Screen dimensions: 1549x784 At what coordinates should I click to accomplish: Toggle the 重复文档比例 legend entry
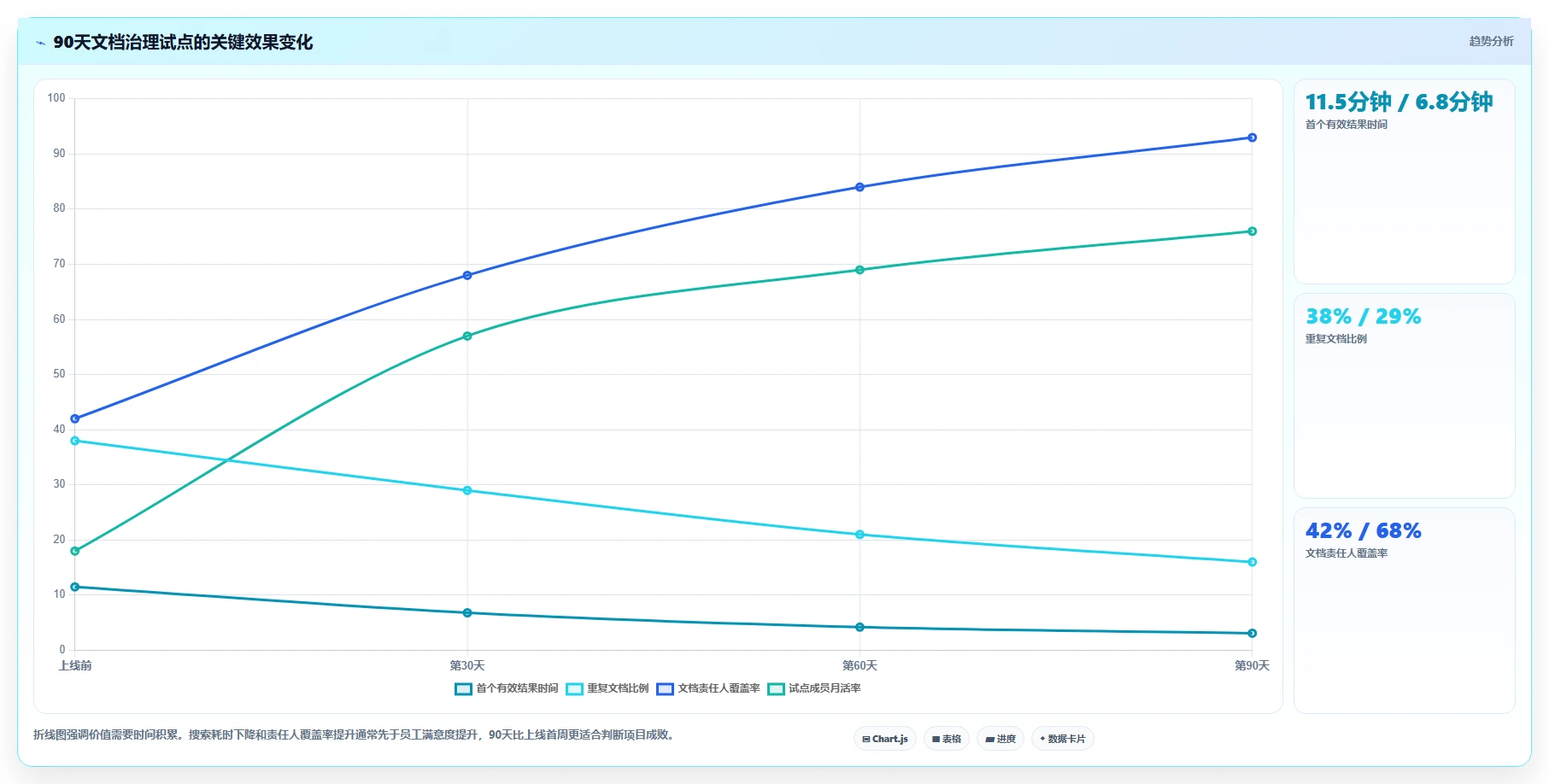tap(607, 688)
